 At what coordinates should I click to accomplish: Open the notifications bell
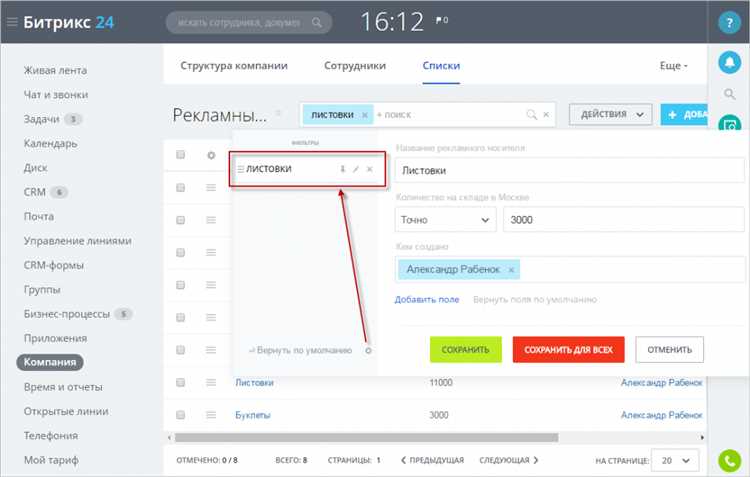pos(729,62)
